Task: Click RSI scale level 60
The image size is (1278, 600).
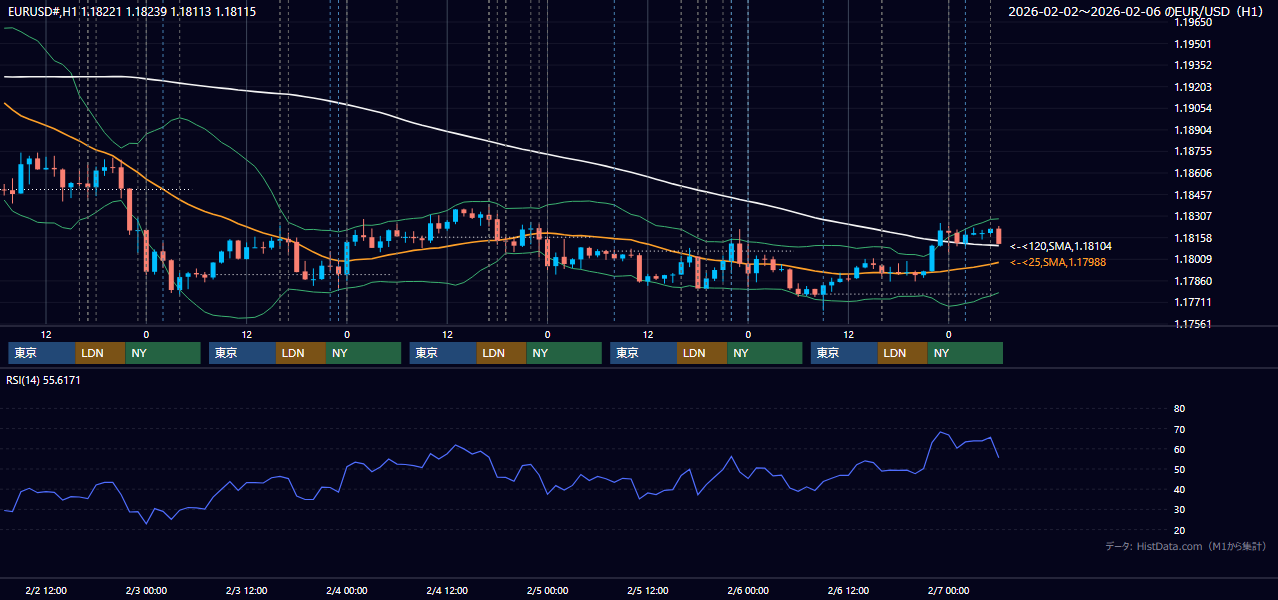Action: pyautogui.click(x=1179, y=449)
